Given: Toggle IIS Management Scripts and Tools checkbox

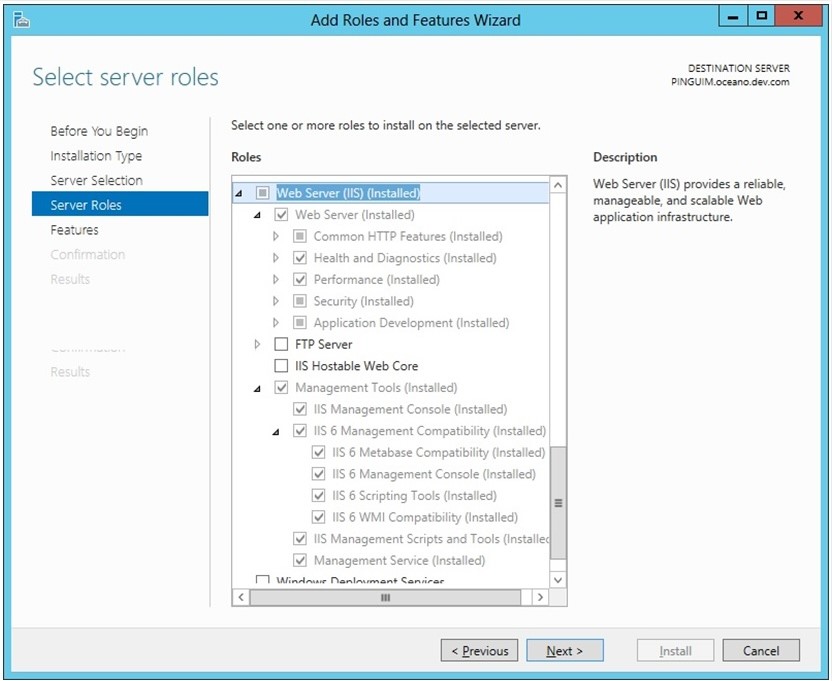Looking at the screenshot, I should tap(300, 539).
